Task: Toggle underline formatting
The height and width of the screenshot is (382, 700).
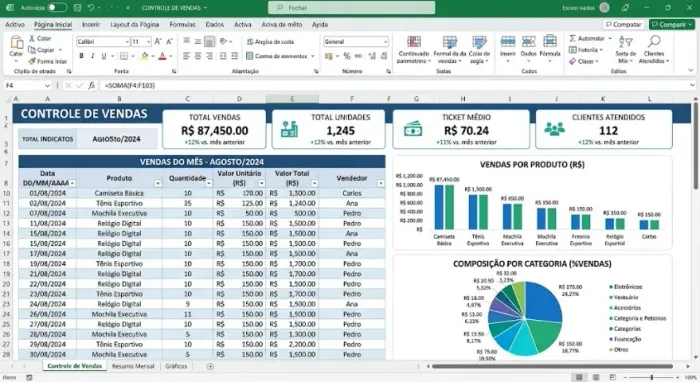Action: click(x=104, y=56)
